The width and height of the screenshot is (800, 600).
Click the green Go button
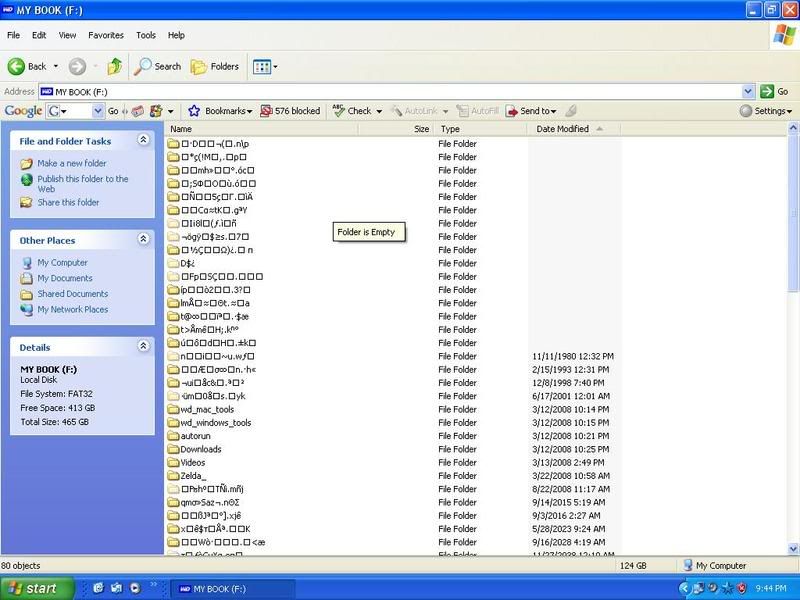click(x=774, y=91)
